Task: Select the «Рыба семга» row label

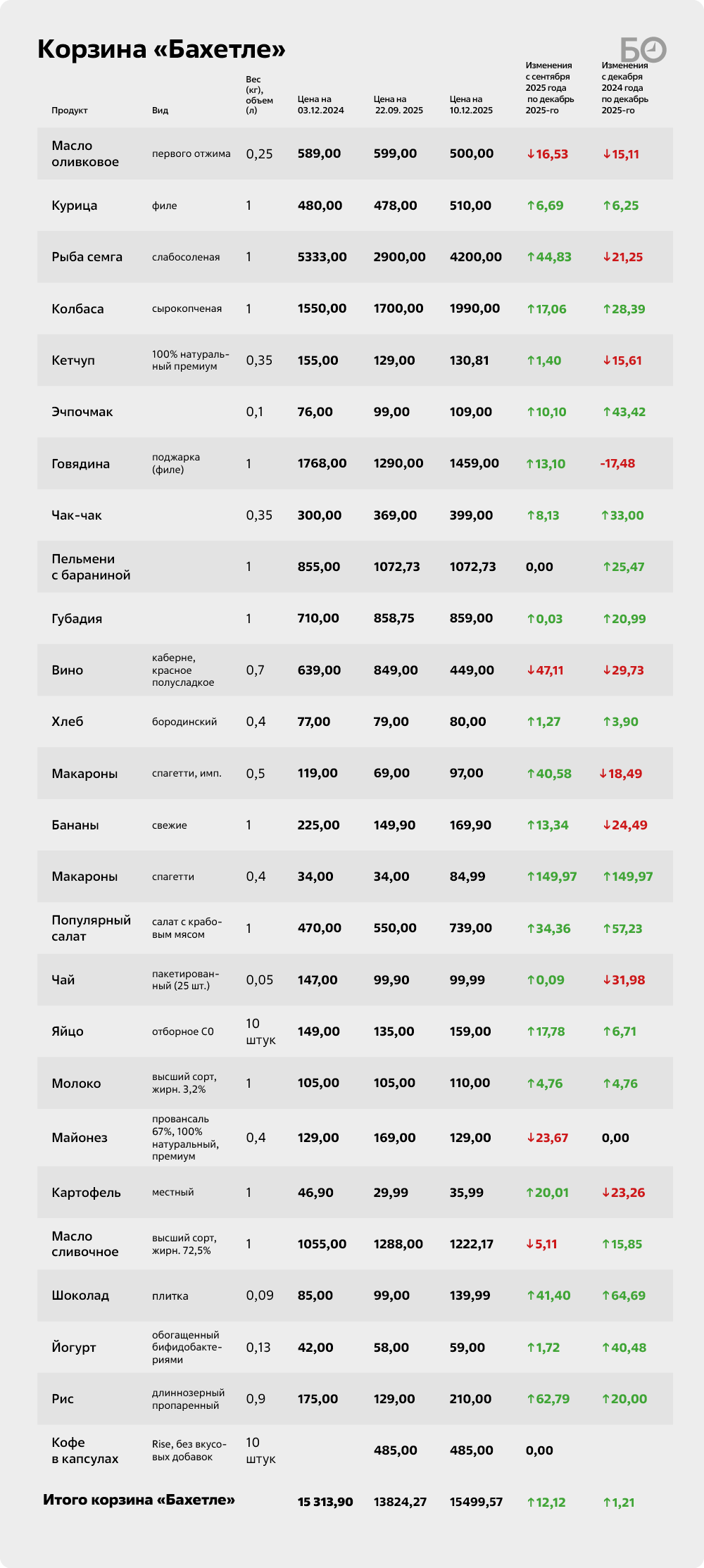Action: point(87,257)
